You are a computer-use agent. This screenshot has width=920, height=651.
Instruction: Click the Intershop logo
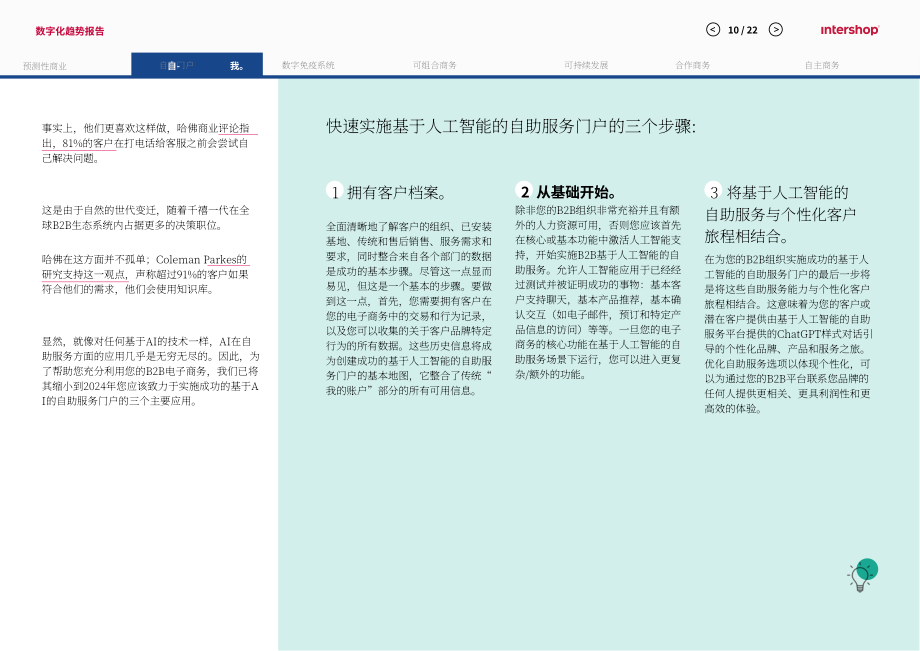pyautogui.click(x=850, y=30)
